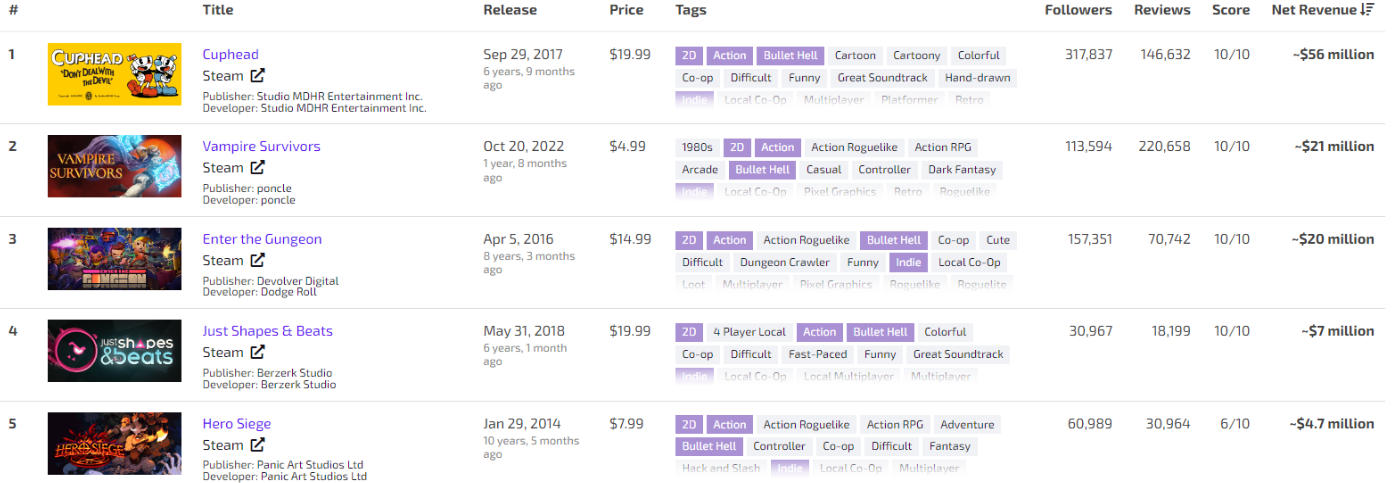Select the Dungeon Crawler tag on Enter the Gungeon

coord(785,262)
